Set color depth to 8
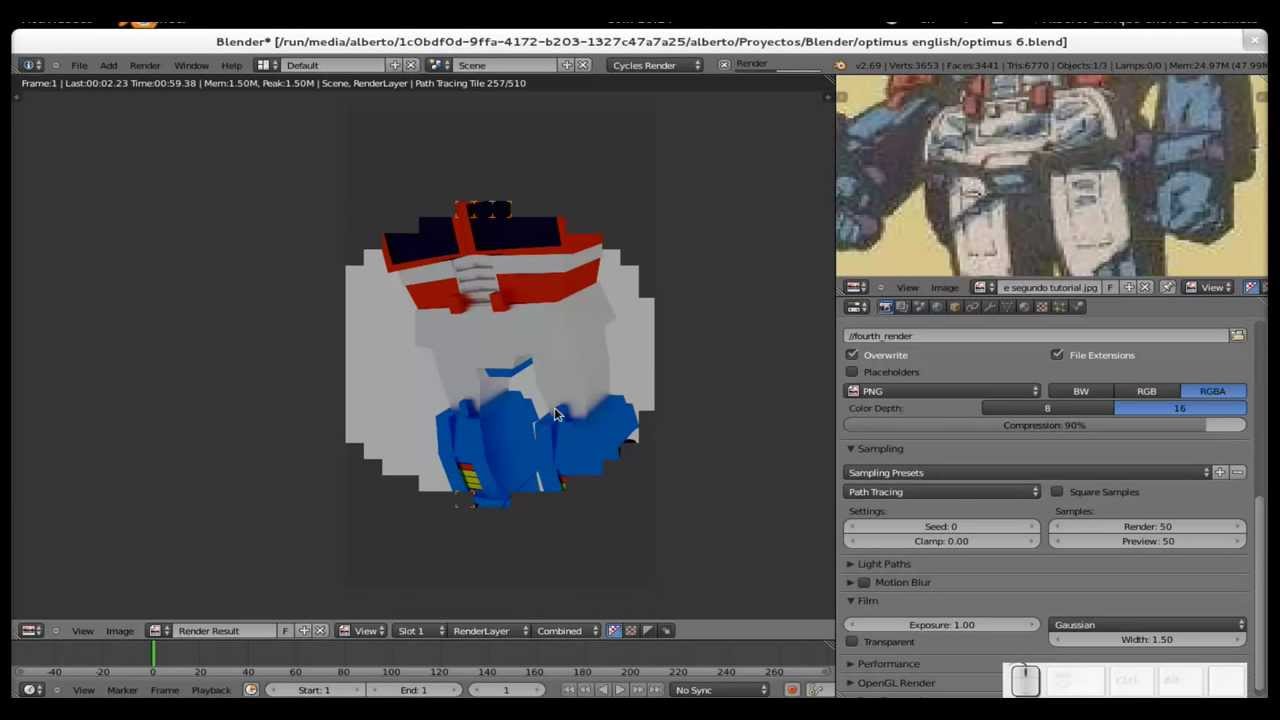Screen dimensions: 1280x720 1048,408
